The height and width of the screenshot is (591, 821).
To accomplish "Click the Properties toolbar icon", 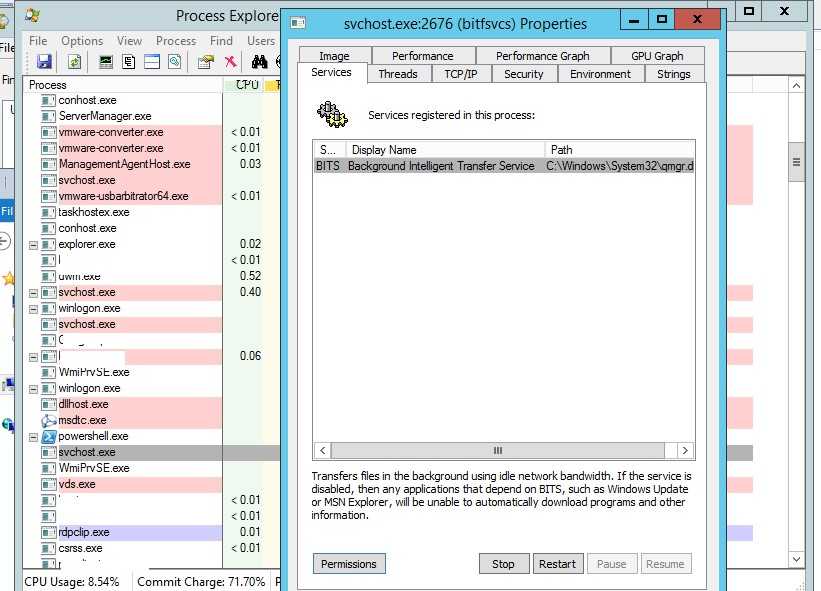I will pyautogui.click(x=205, y=62).
